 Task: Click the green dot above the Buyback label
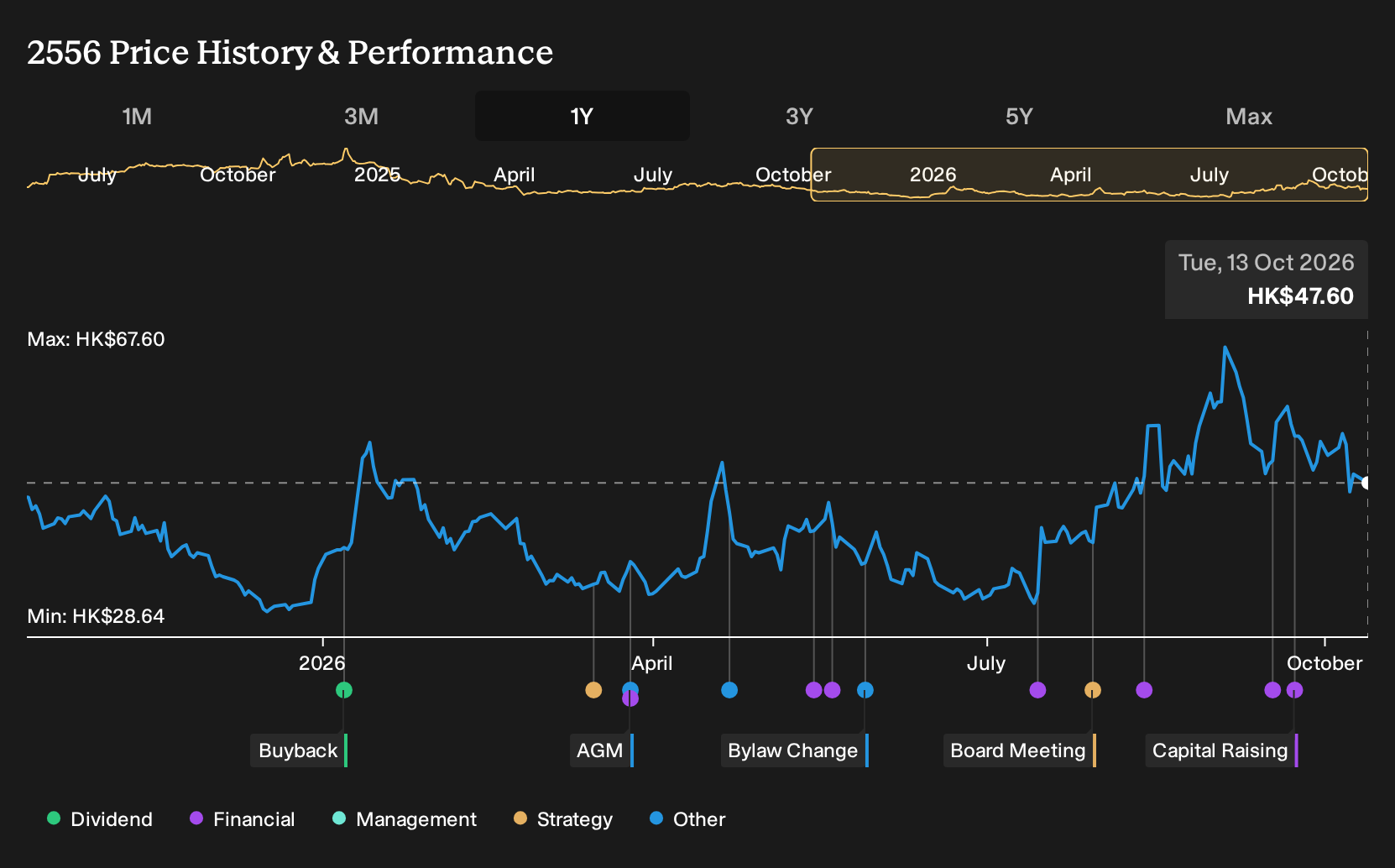coord(344,690)
